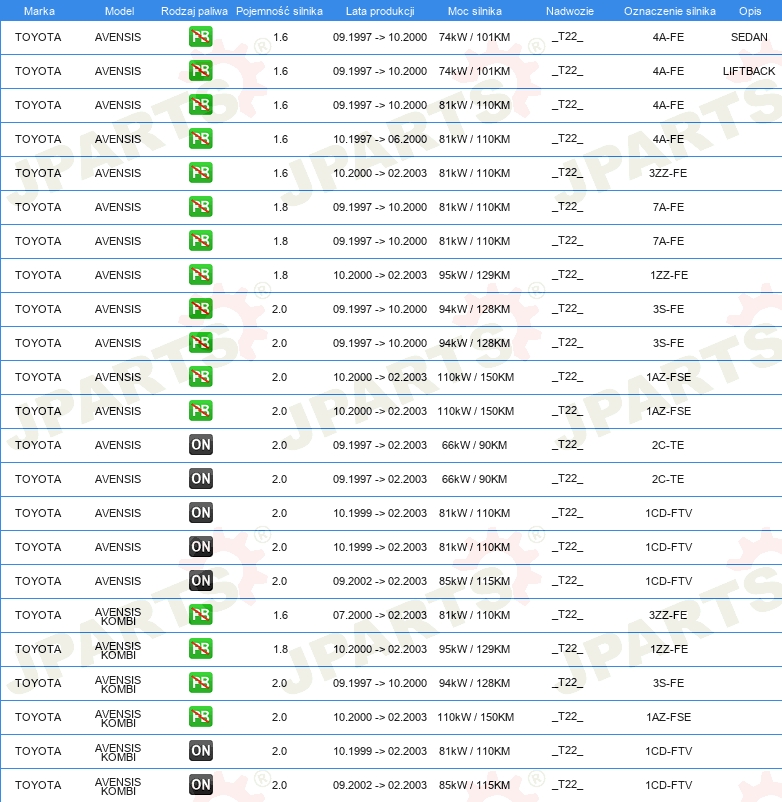Click the Pojemność silnika column header
This screenshot has height=802, width=782.
pos(279,11)
